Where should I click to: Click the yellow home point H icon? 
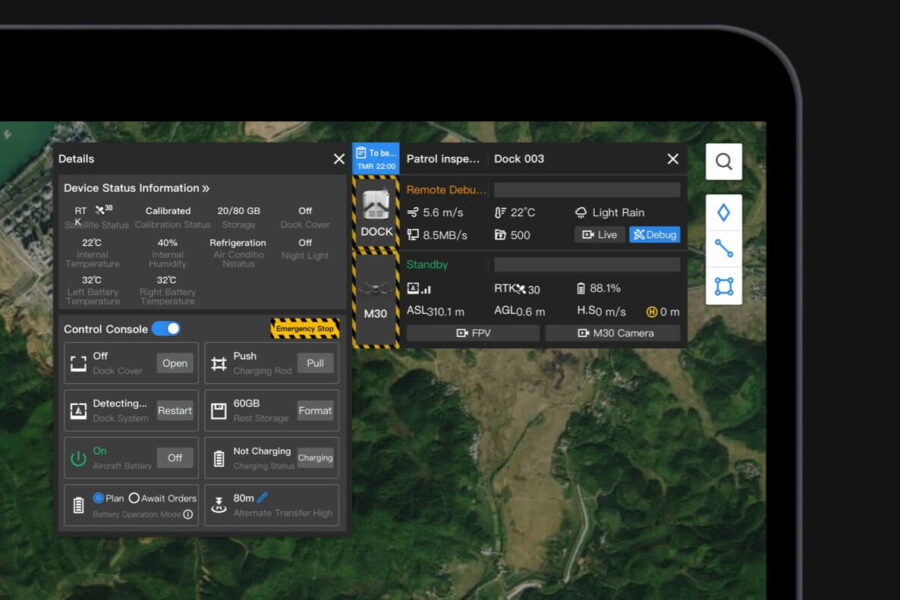pos(651,312)
